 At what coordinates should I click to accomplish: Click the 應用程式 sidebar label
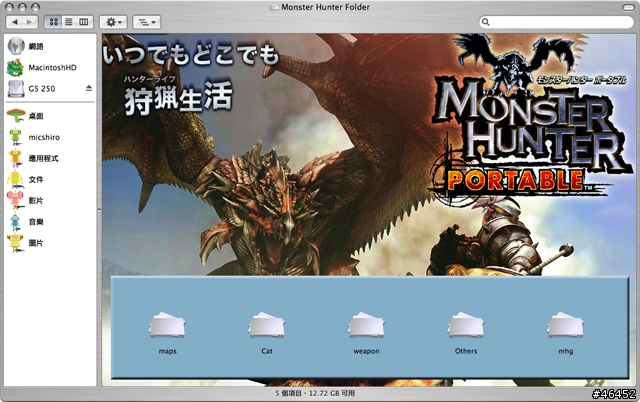(x=43, y=158)
